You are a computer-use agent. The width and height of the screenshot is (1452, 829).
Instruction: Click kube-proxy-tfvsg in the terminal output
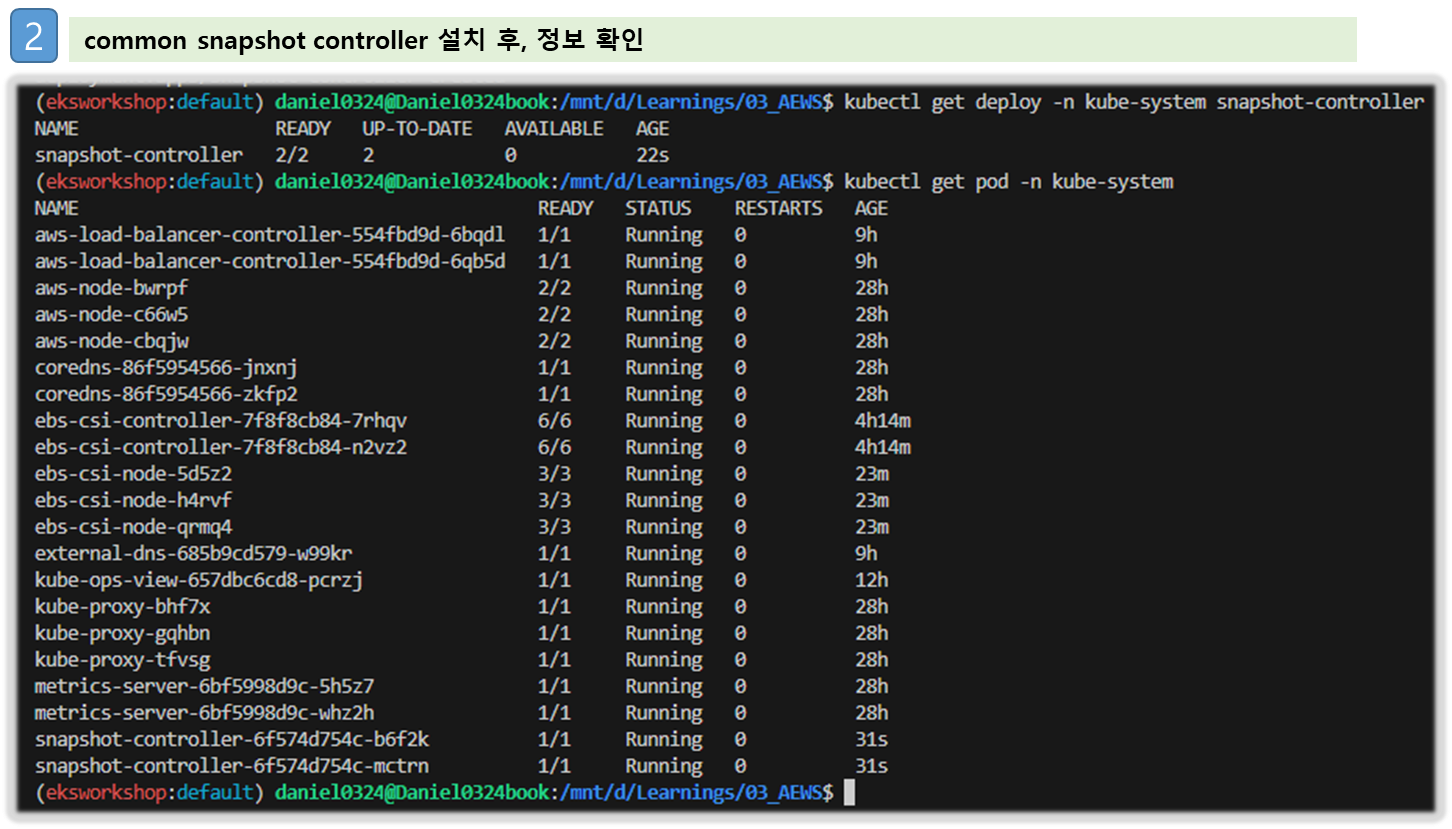[123, 659]
